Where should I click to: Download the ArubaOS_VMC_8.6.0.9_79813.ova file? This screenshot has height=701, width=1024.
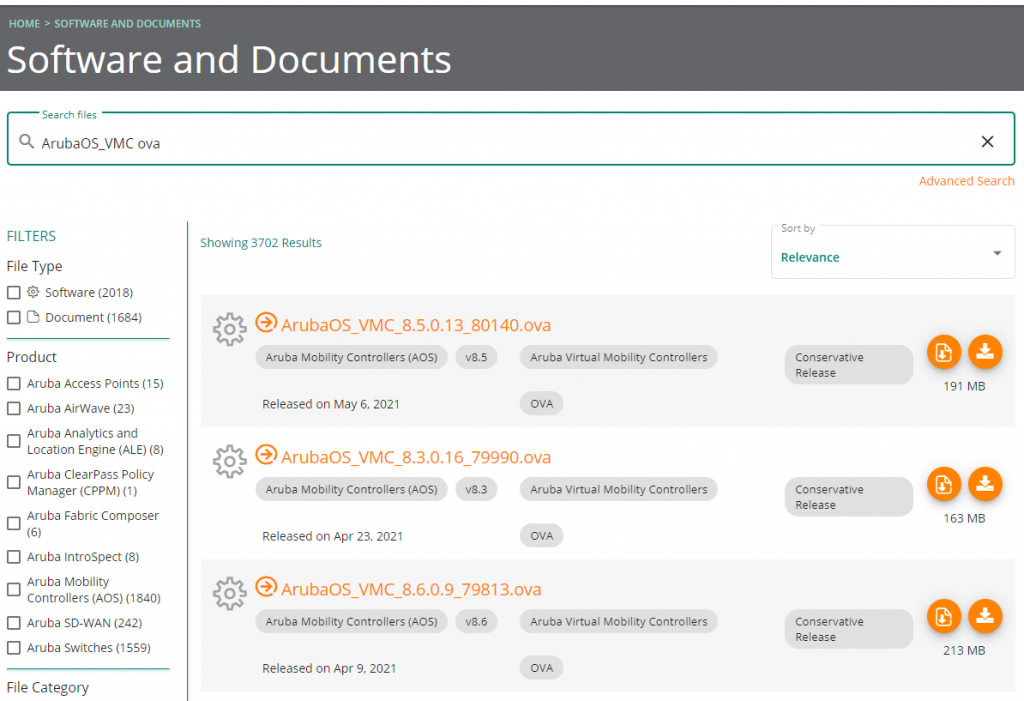985,616
